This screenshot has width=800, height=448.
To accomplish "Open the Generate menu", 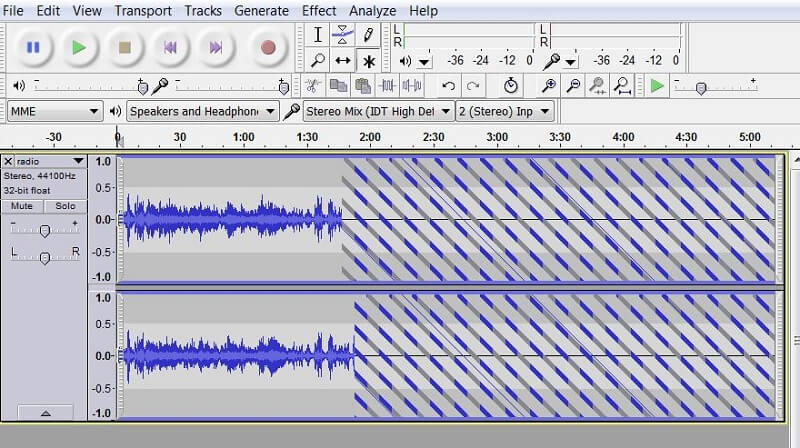I will (261, 10).
